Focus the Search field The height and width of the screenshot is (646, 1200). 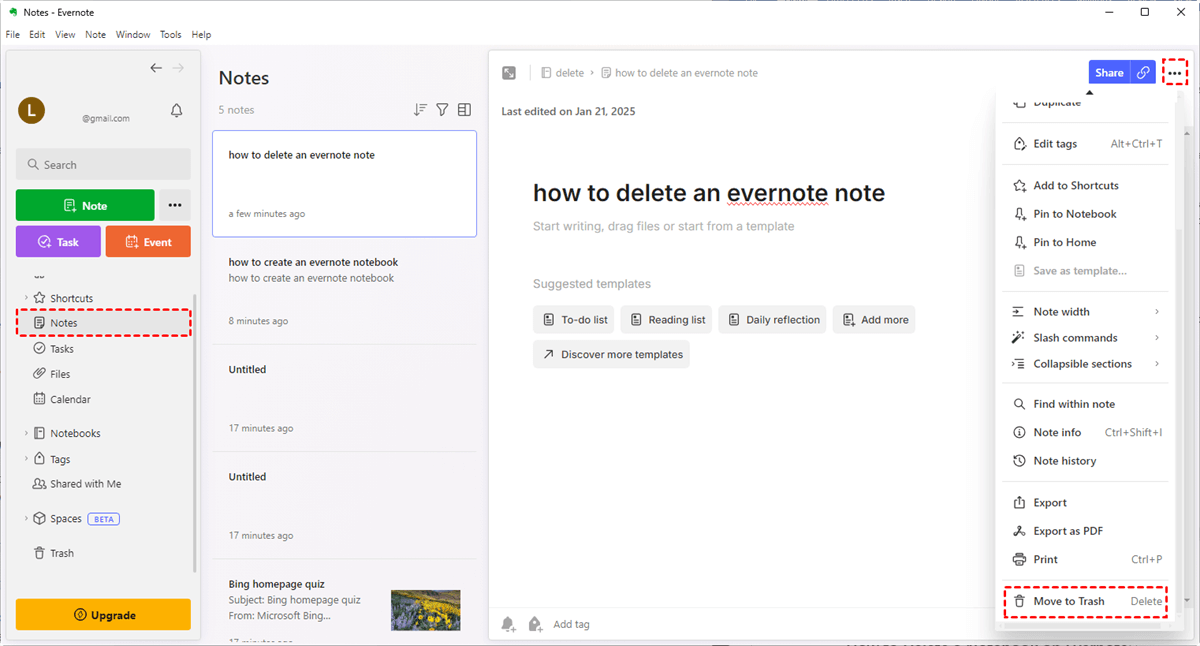tap(103, 164)
